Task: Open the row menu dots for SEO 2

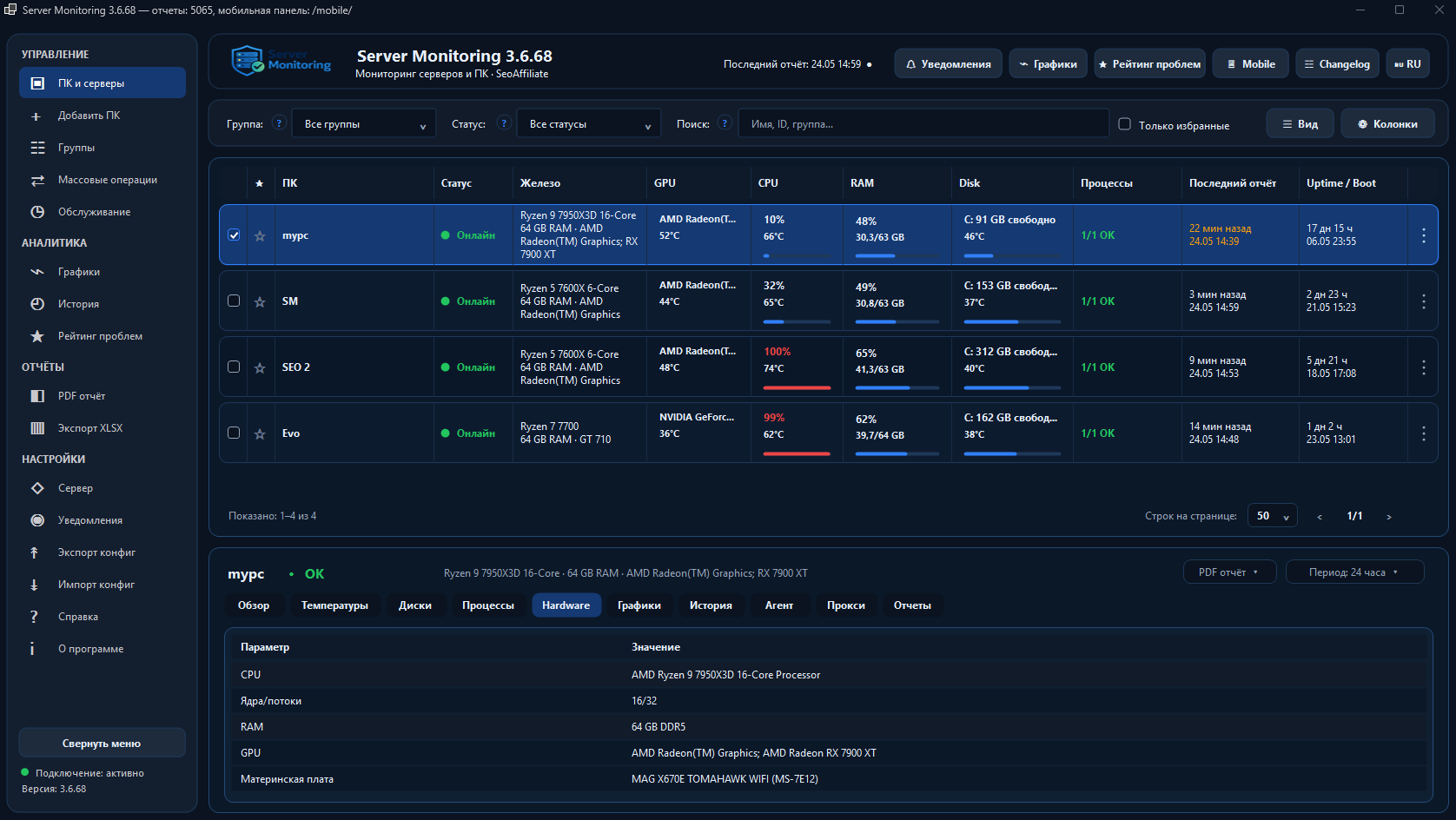Action: tap(1423, 367)
